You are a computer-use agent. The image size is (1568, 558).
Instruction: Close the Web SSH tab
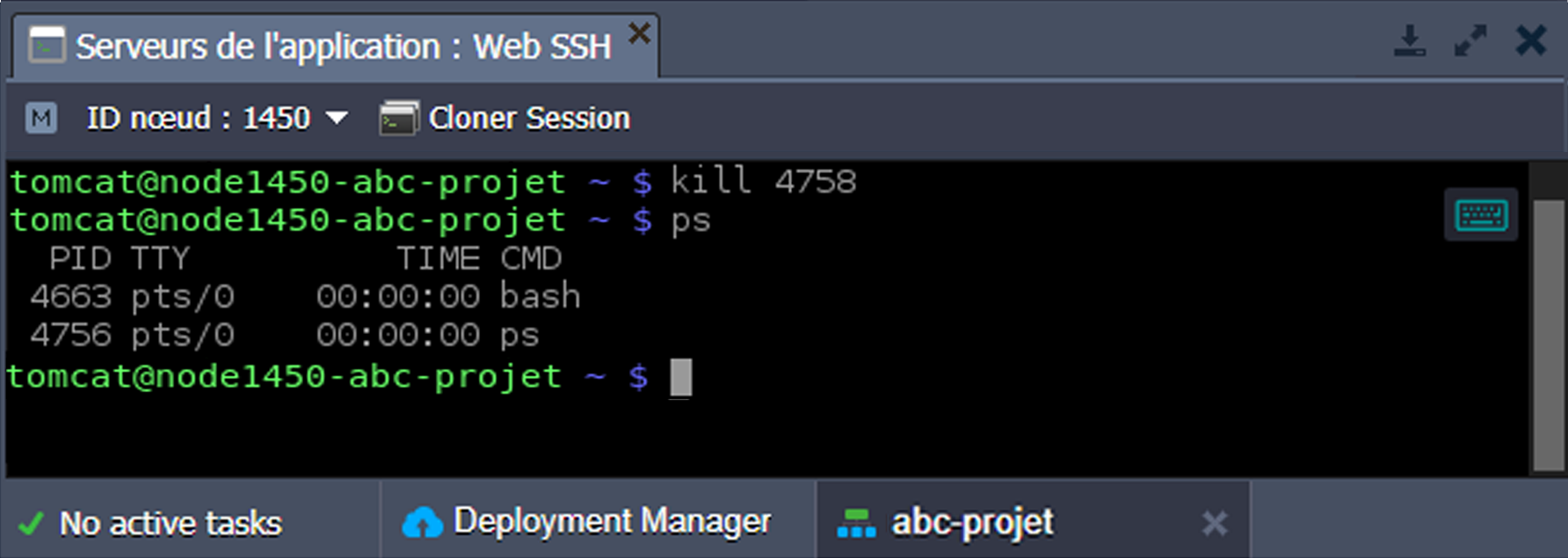click(x=639, y=34)
